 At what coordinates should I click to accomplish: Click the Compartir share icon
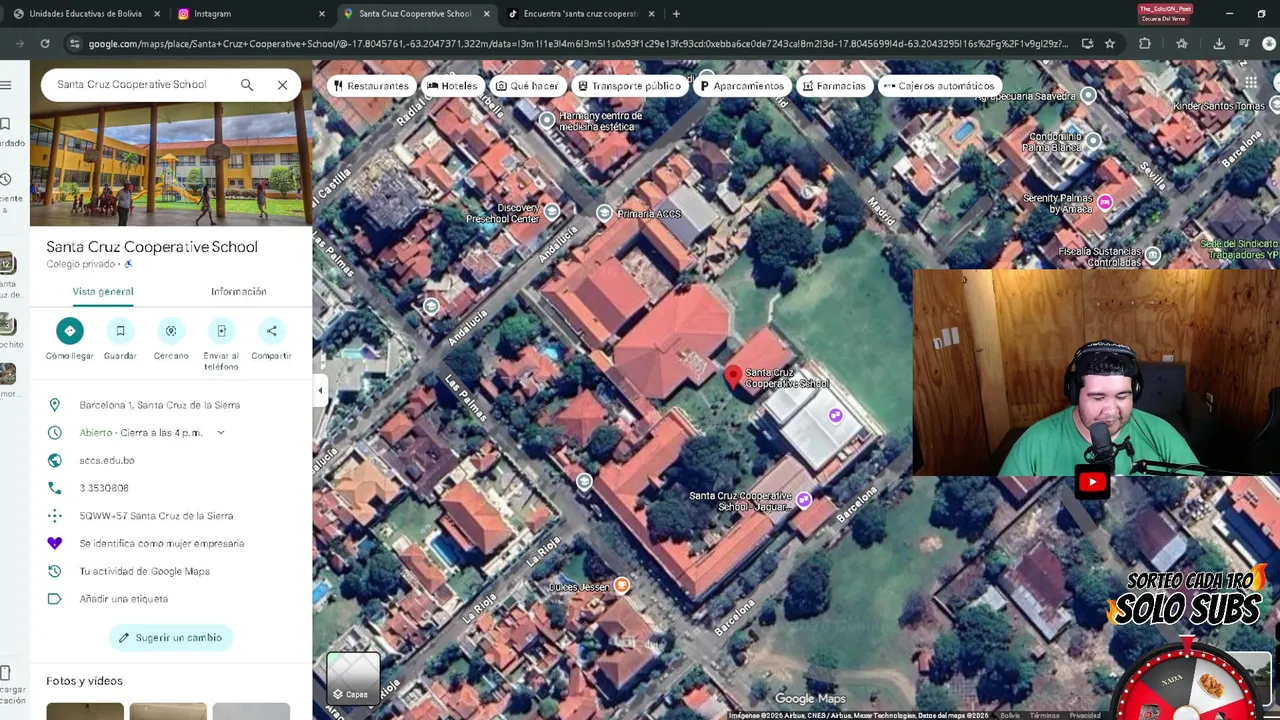271,331
